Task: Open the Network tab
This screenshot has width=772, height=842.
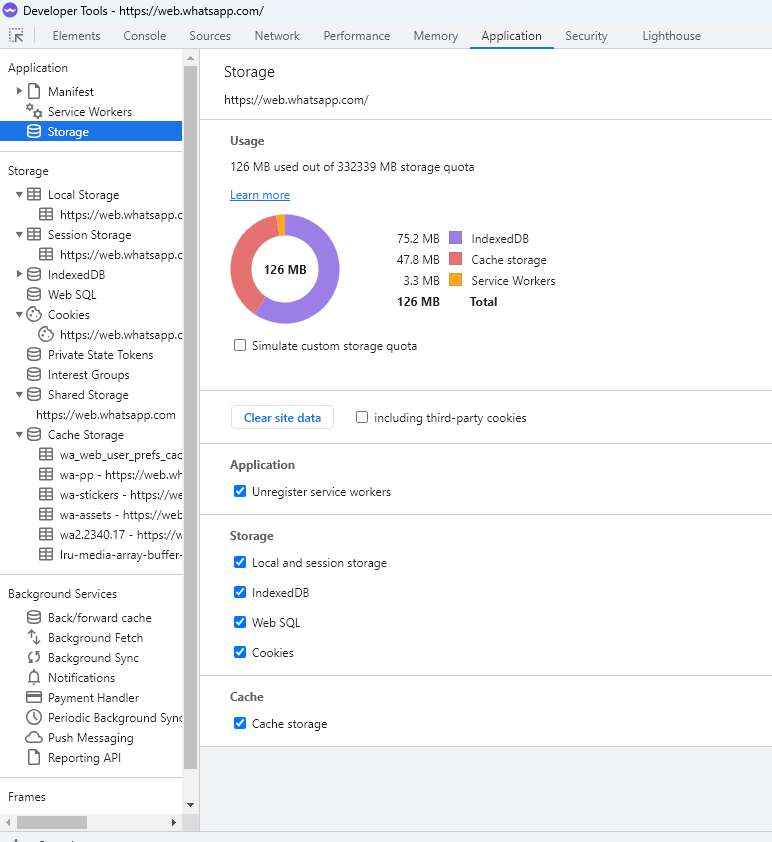Action: pos(277,36)
